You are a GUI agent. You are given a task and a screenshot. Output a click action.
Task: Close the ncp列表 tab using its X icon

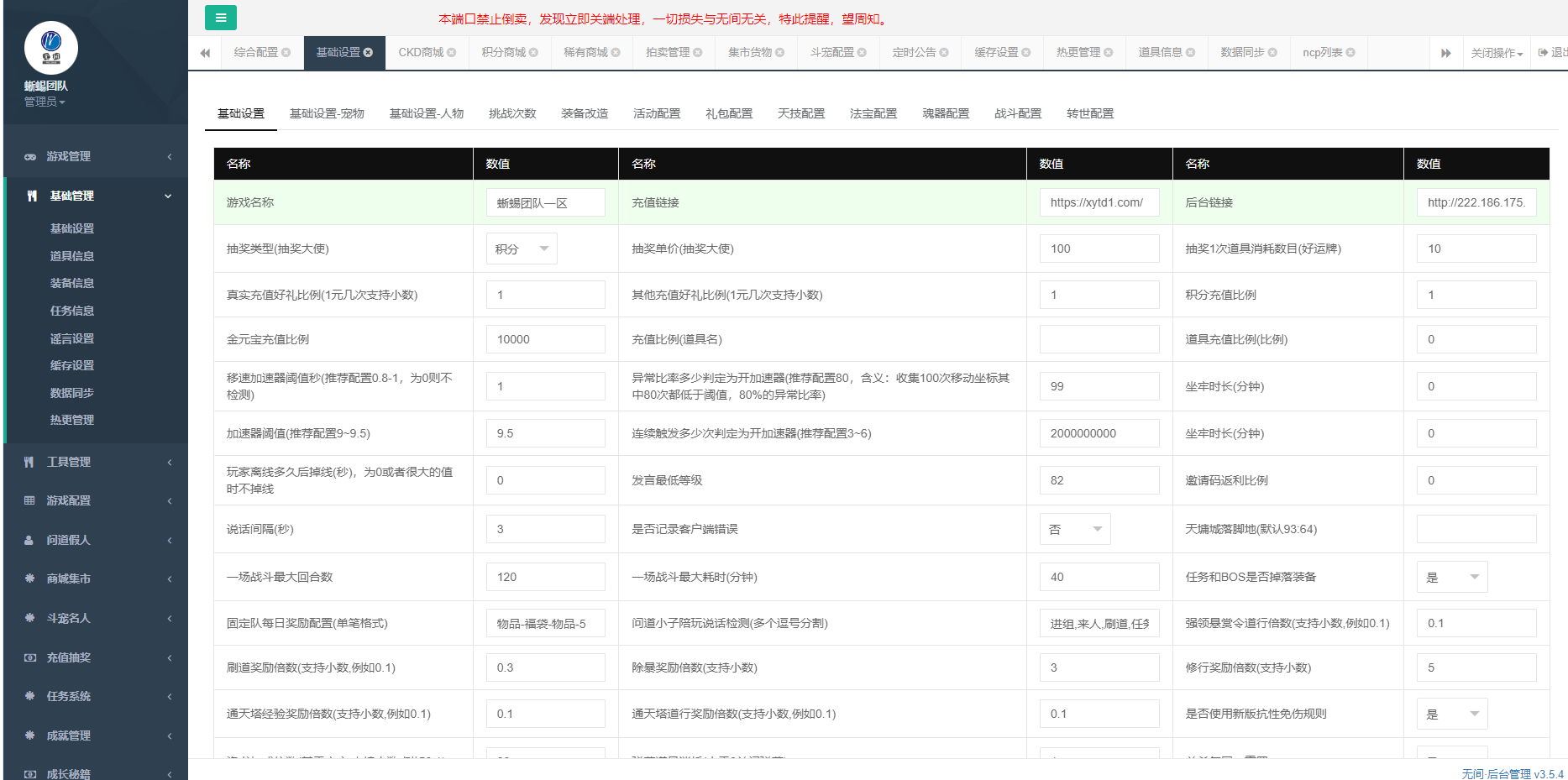pyautogui.click(x=1350, y=52)
